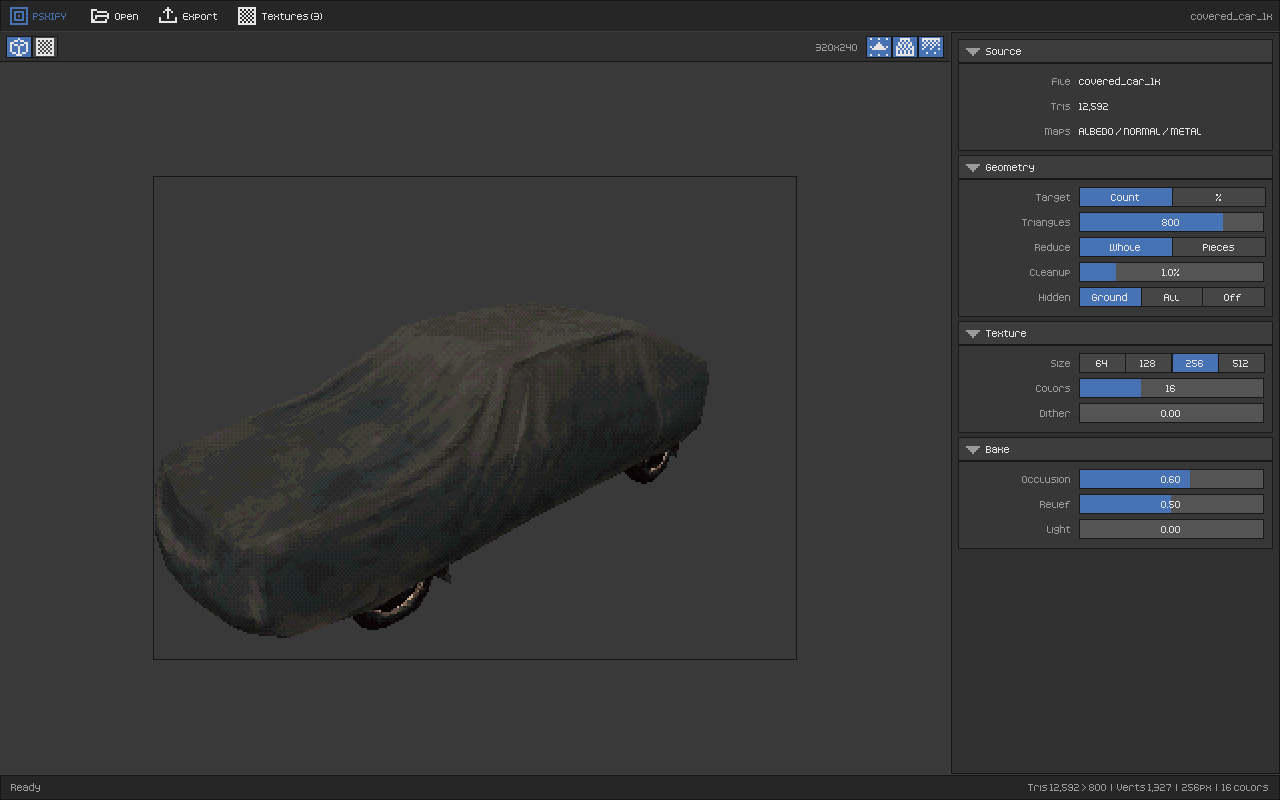Image resolution: width=1280 pixels, height=800 pixels.
Task: Collapse the Geometry section
Action: (x=973, y=168)
